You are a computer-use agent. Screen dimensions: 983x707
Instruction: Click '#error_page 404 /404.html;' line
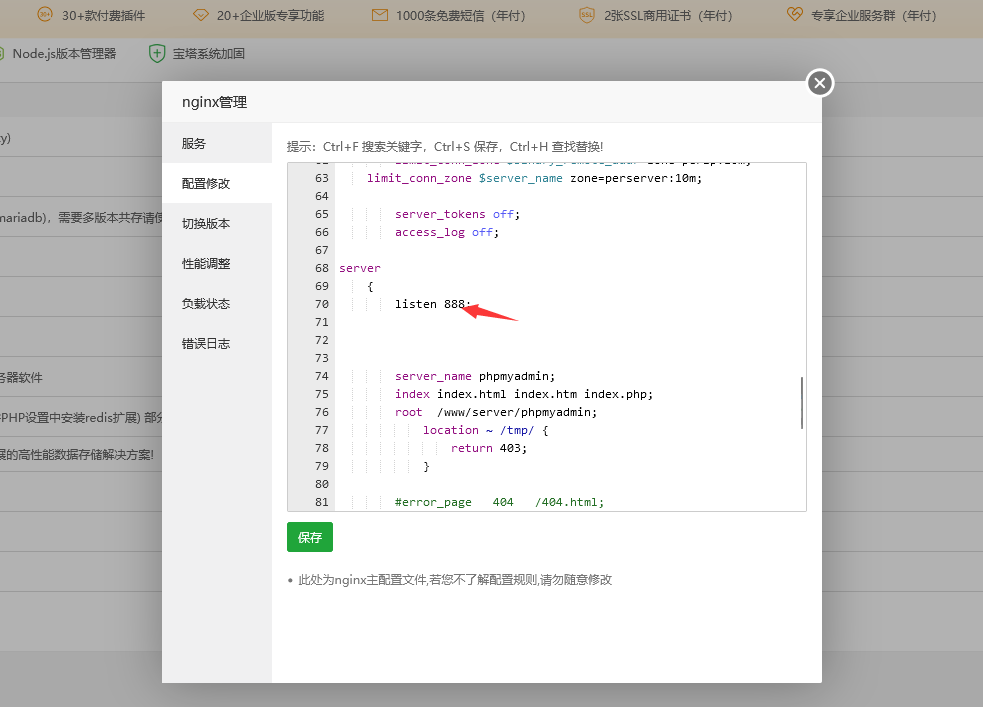coord(499,502)
